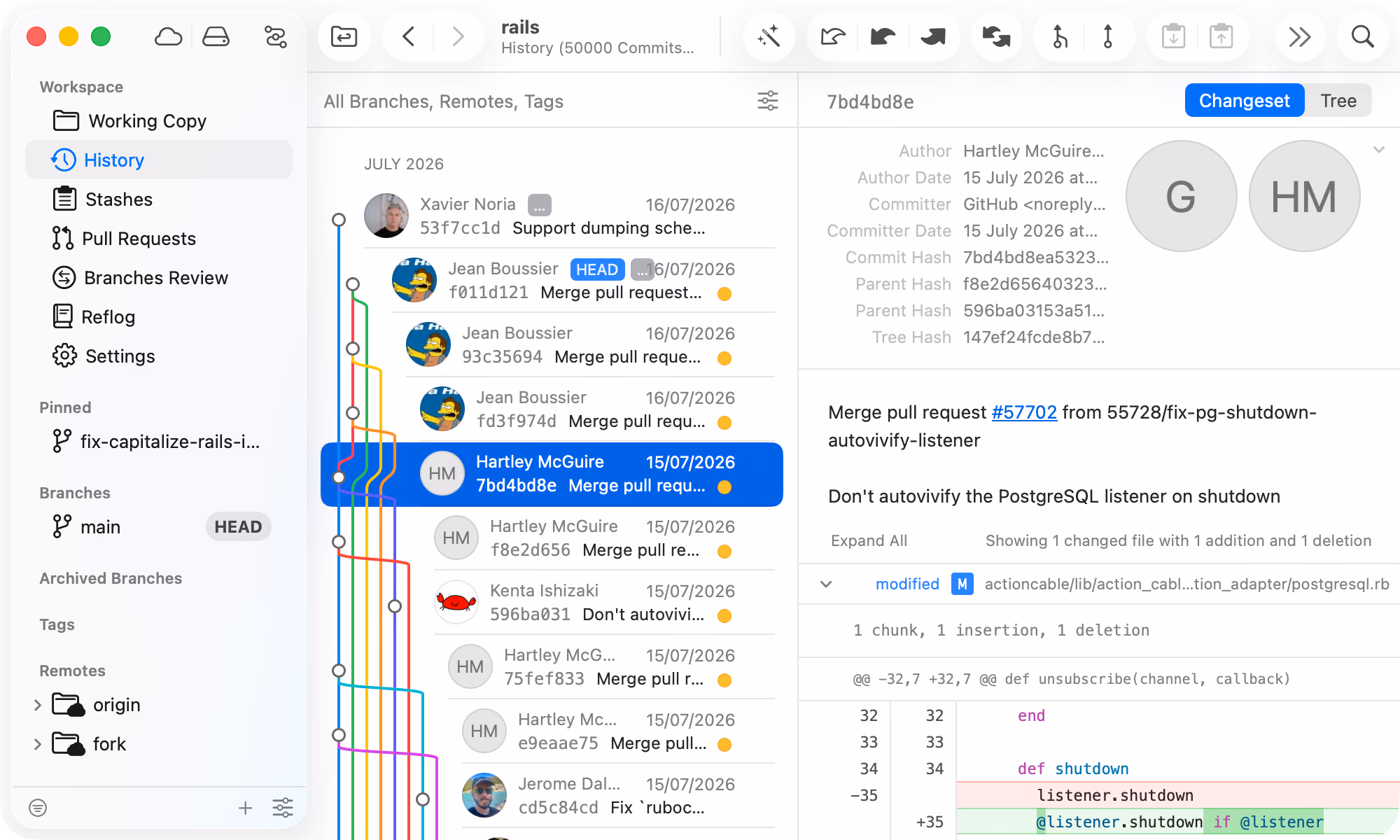The width and height of the screenshot is (1400, 840).
Task: Show more toolbar items with double chevron
Action: coord(1300,36)
